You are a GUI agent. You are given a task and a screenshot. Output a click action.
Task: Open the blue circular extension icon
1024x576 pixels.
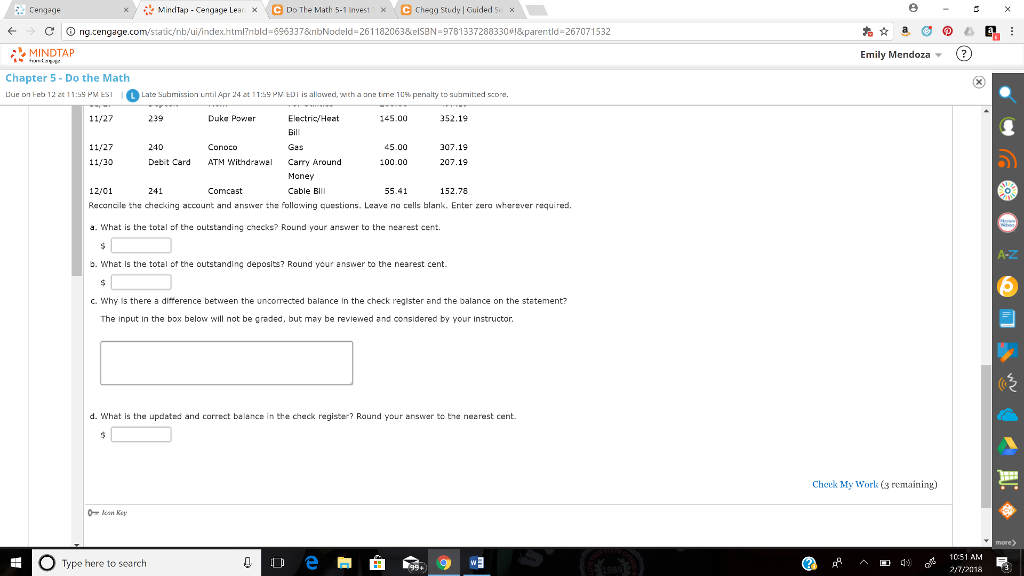tap(927, 31)
